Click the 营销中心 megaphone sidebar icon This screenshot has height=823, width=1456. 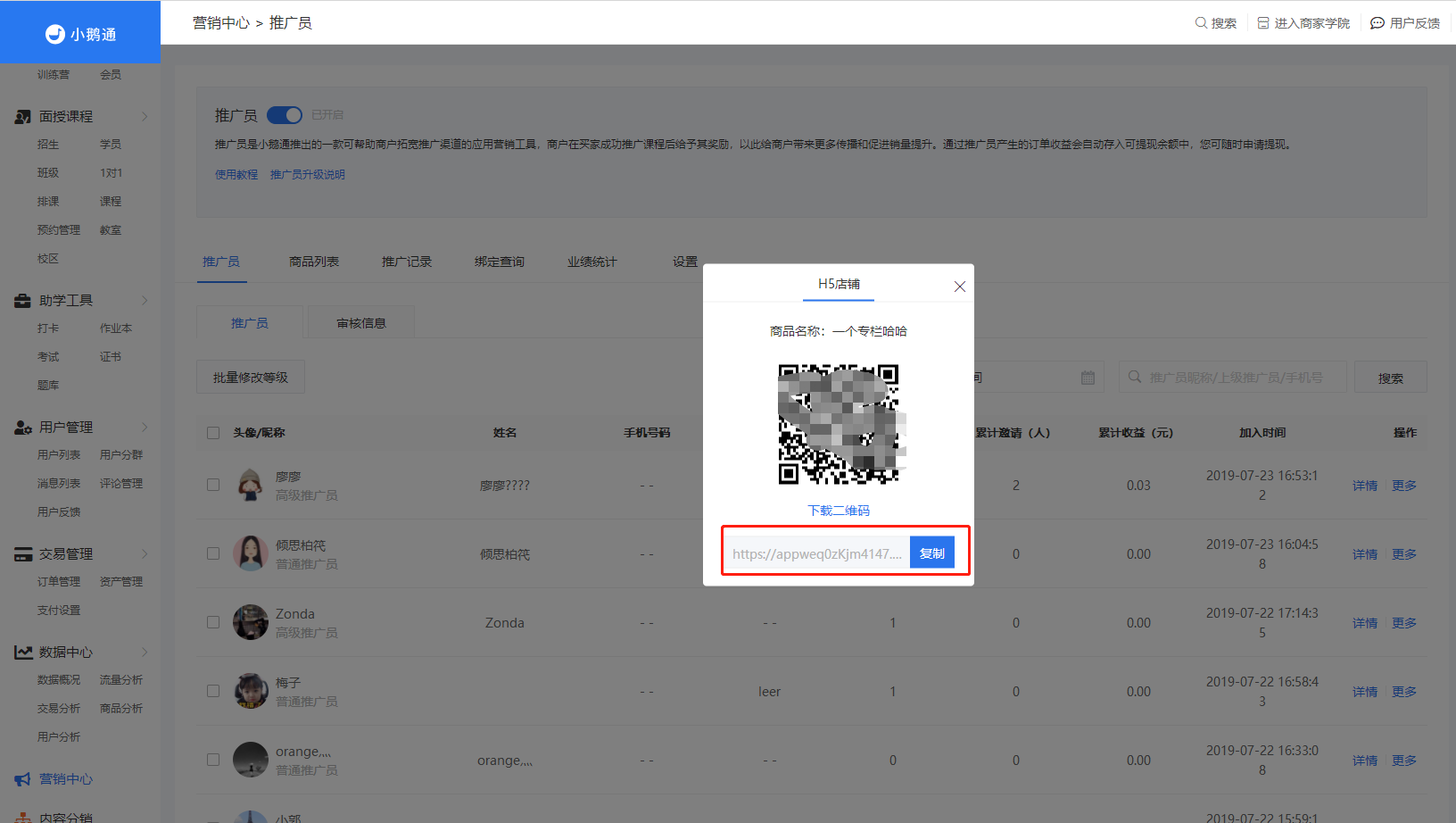coord(22,779)
